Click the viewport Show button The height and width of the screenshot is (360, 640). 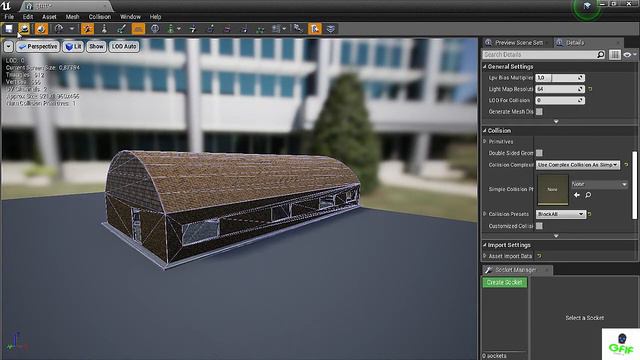tap(96, 47)
